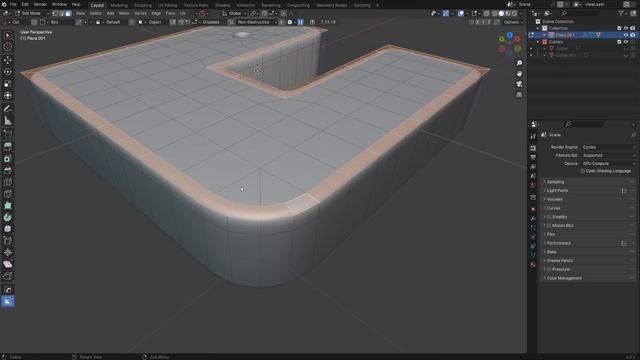Open the Select menu in viewport header
640x360 pixels.
tap(96, 13)
